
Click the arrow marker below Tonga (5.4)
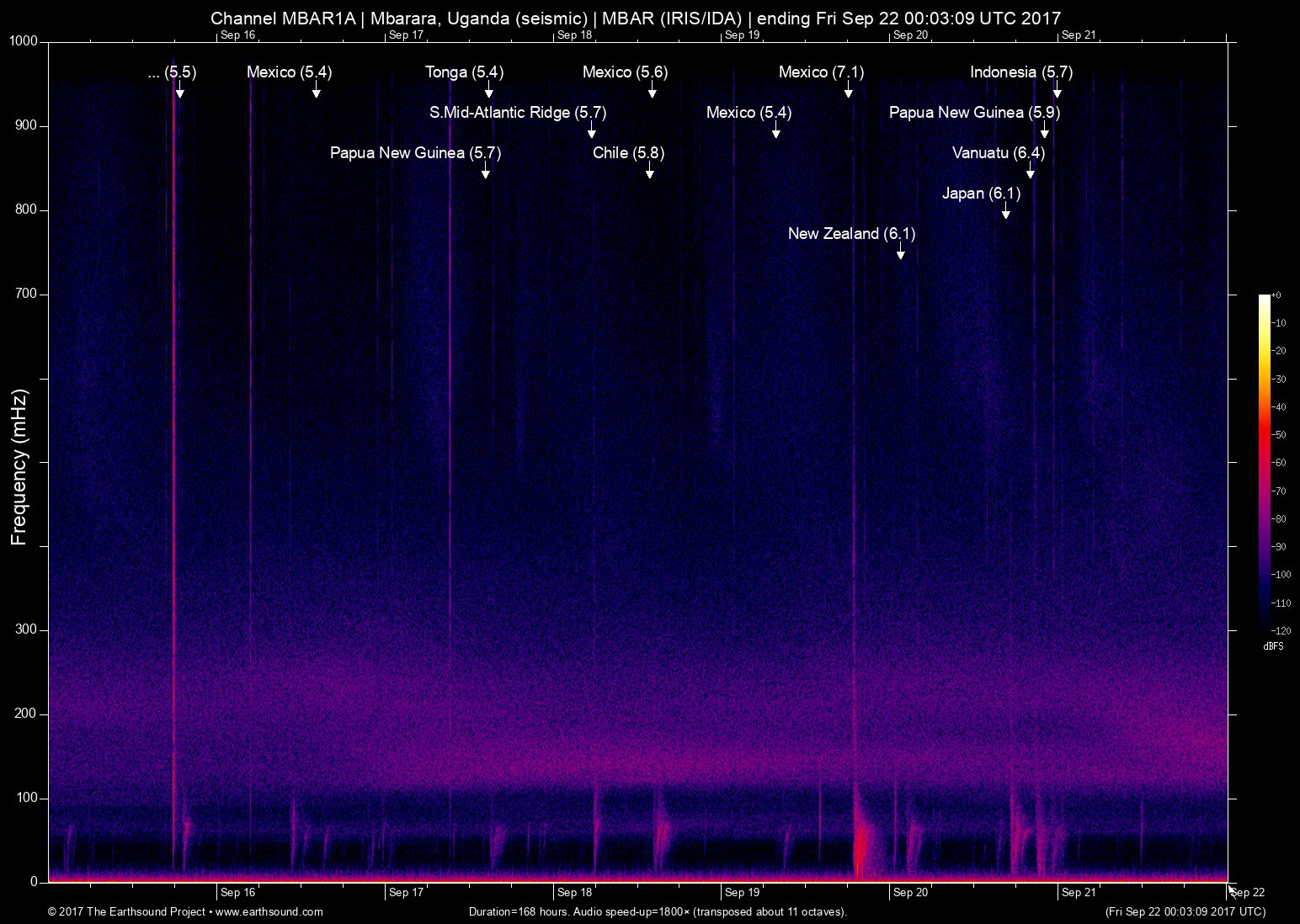488,91
